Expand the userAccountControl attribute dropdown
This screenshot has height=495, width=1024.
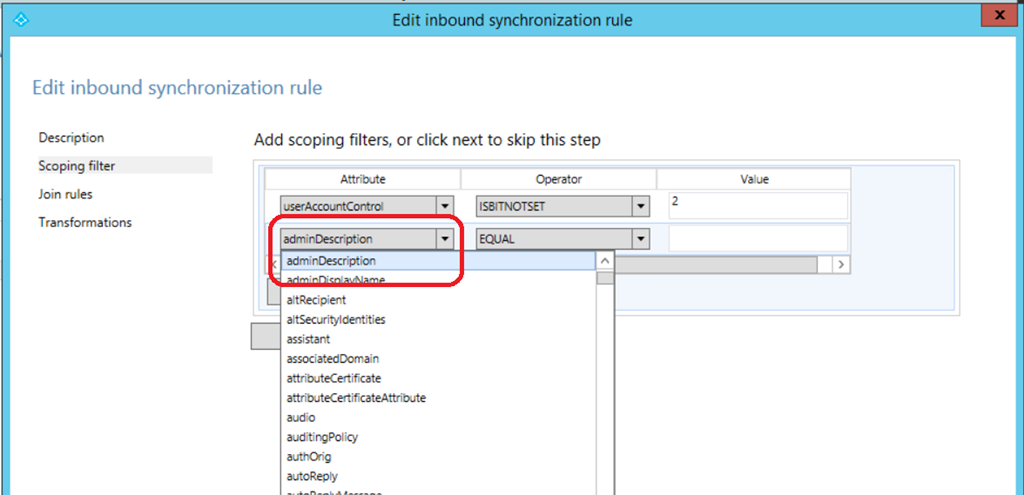[444, 206]
